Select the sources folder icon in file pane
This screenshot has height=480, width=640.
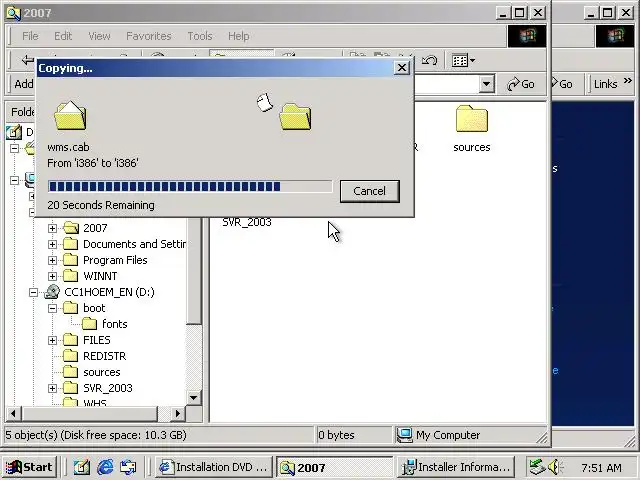point(472,119)
